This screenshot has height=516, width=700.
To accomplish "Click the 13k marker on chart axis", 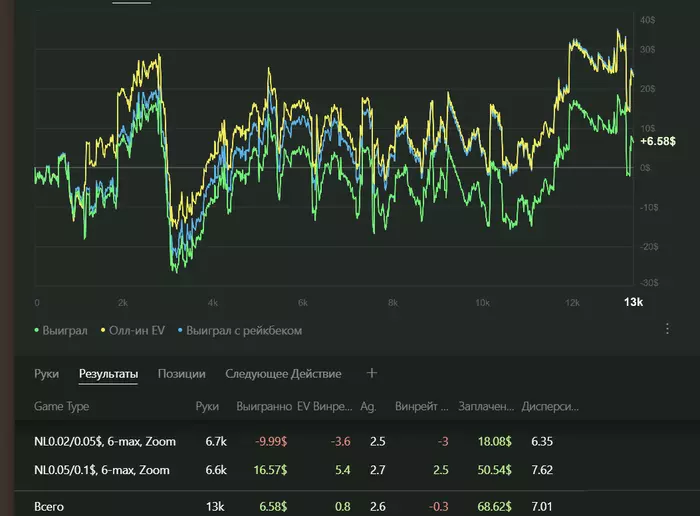I will point(633,302).
